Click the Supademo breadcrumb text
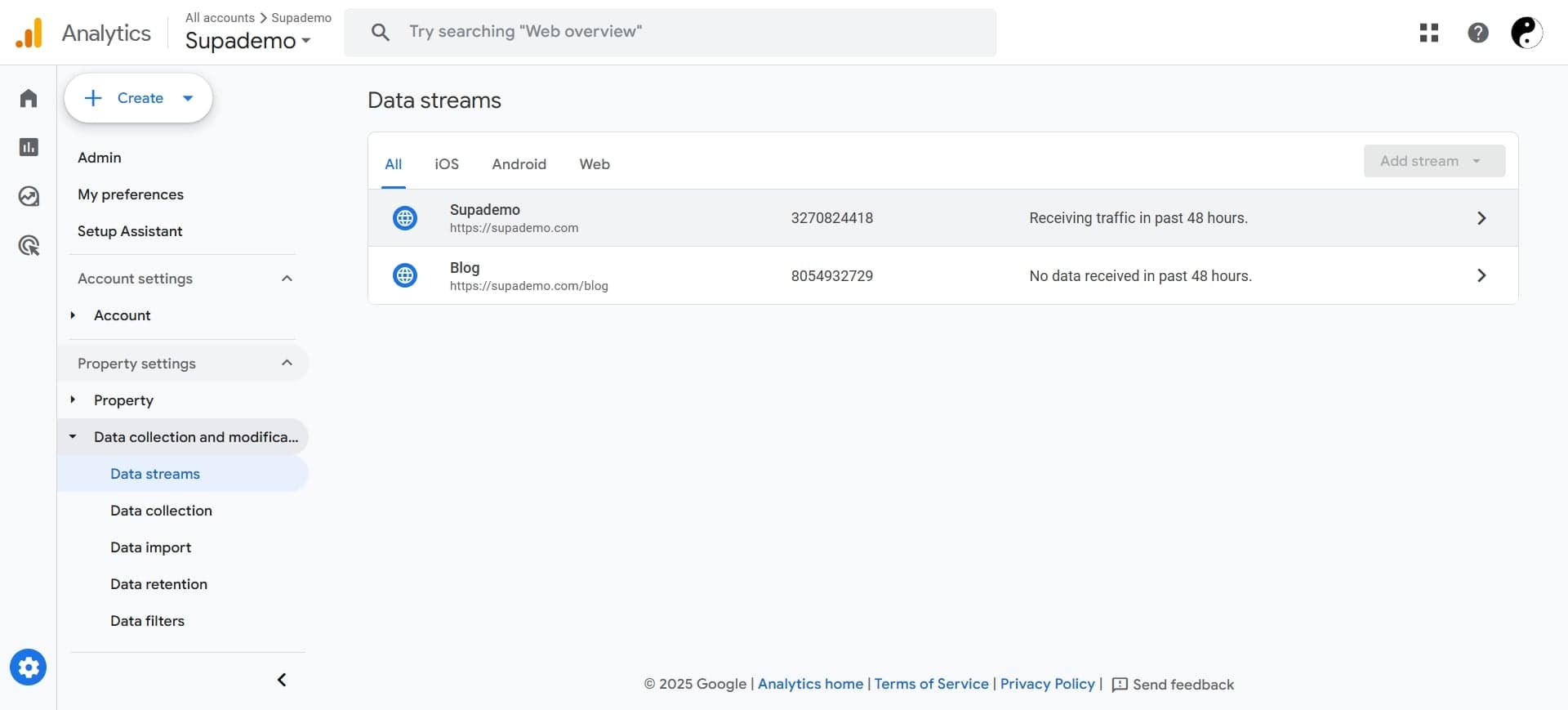1568x710 pixels. (301, 18)
